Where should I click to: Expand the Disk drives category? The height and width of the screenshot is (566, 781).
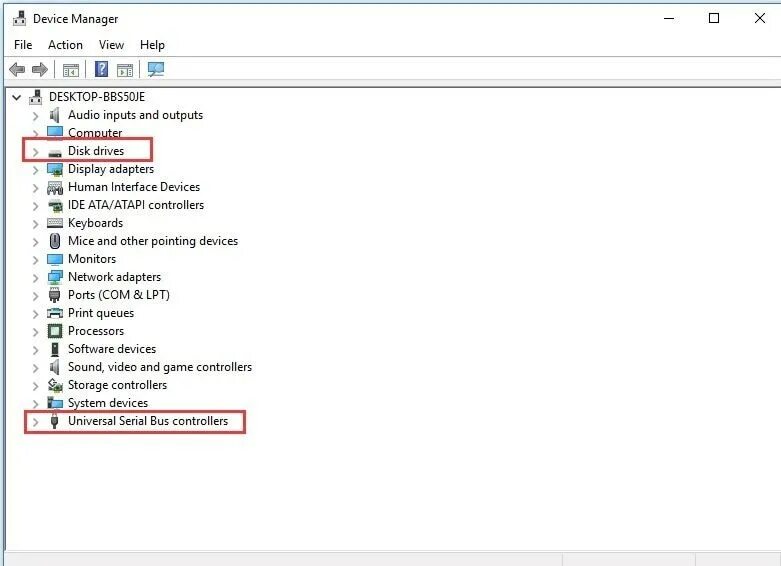tap(35, 152)
